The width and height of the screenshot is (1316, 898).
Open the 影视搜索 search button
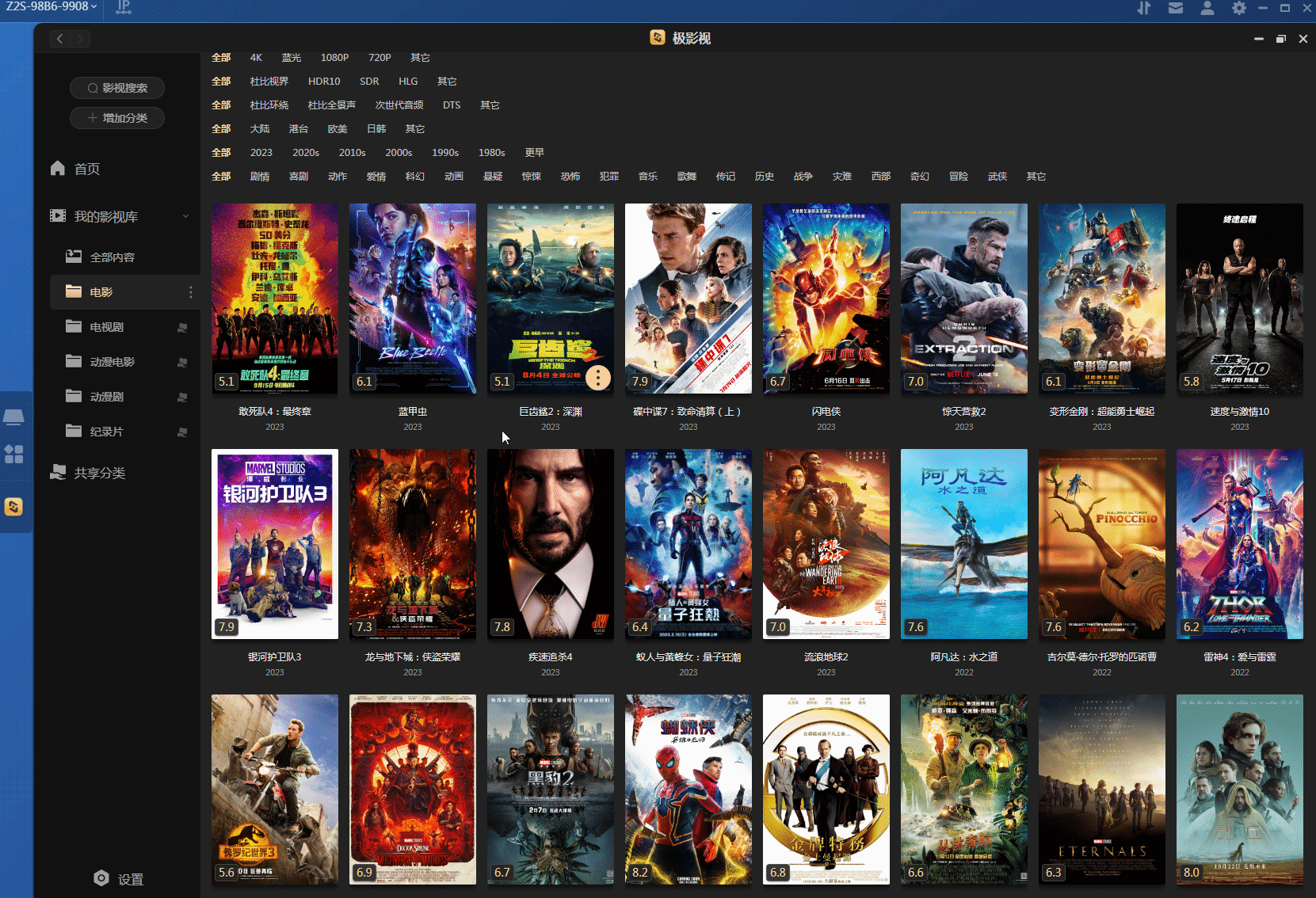point(117,88)
